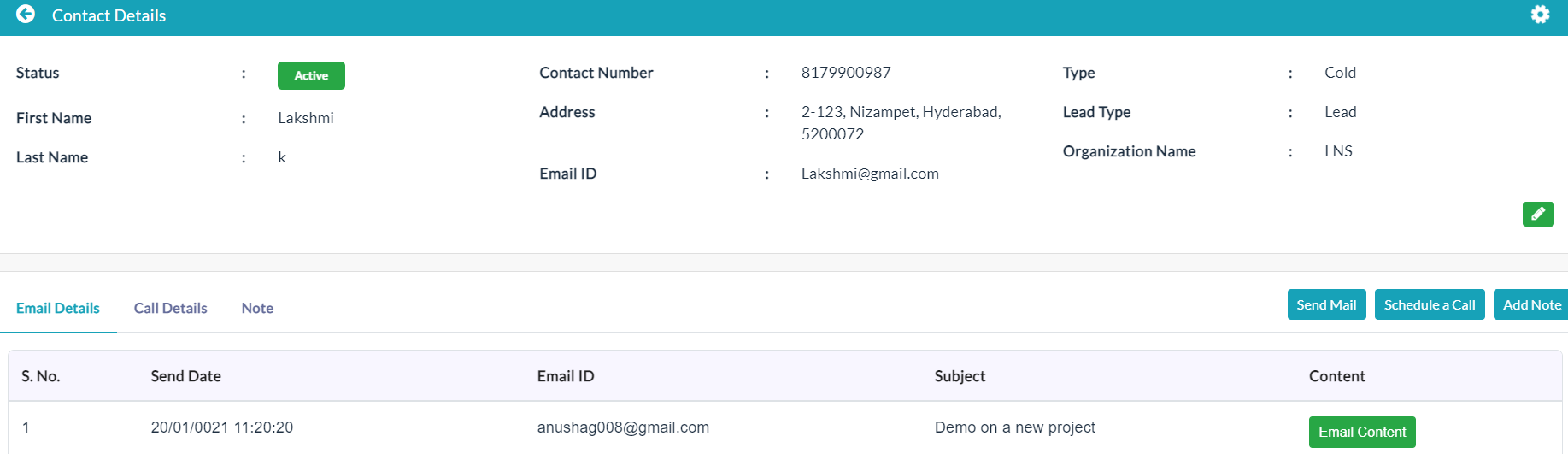Open the settings gear icon
Viewport: 1568px width, 454px height.
click(1540, 15)
